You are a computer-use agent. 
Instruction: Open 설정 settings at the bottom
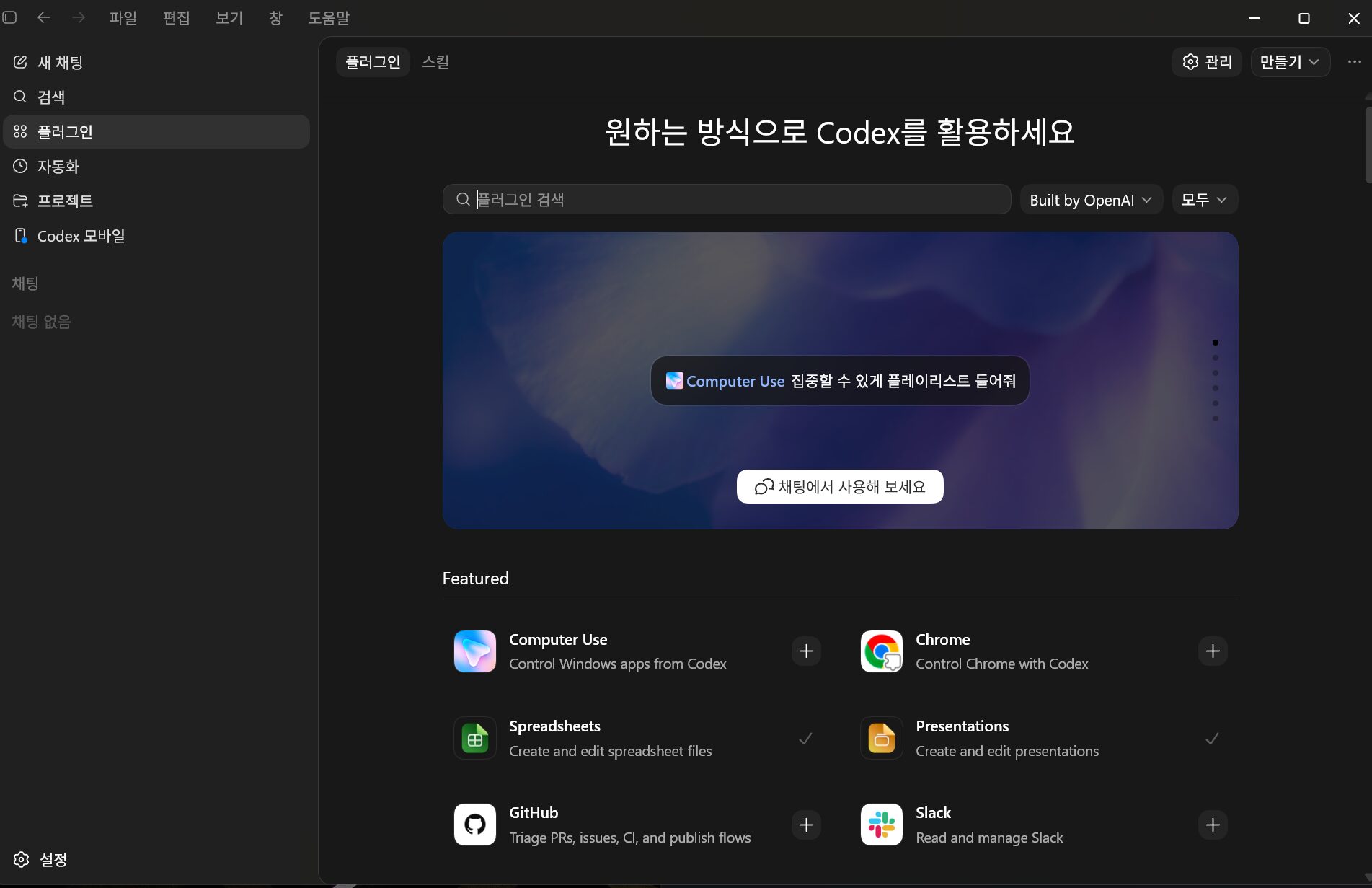[41, 859]
